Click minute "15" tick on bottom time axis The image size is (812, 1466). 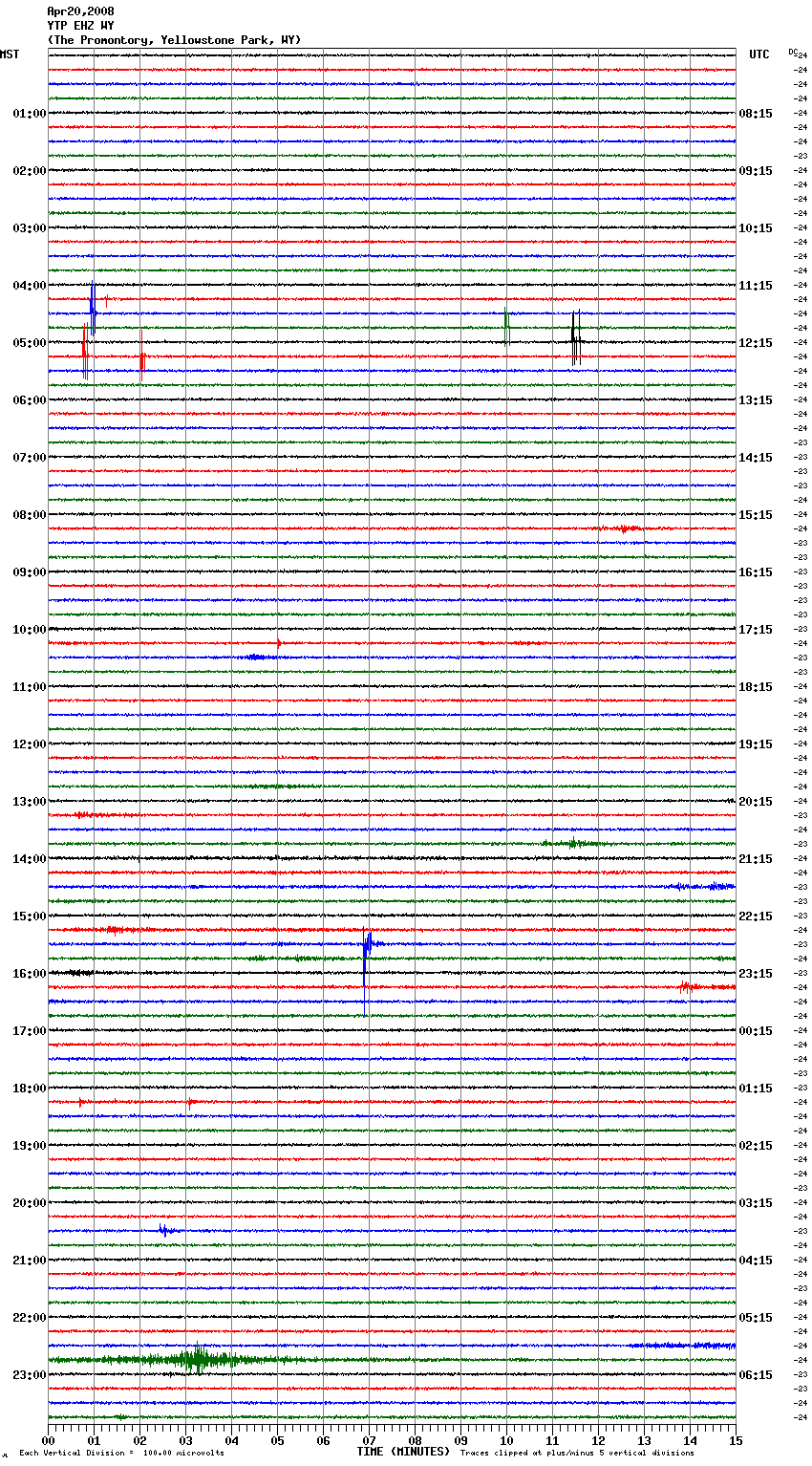[736, 1440]
